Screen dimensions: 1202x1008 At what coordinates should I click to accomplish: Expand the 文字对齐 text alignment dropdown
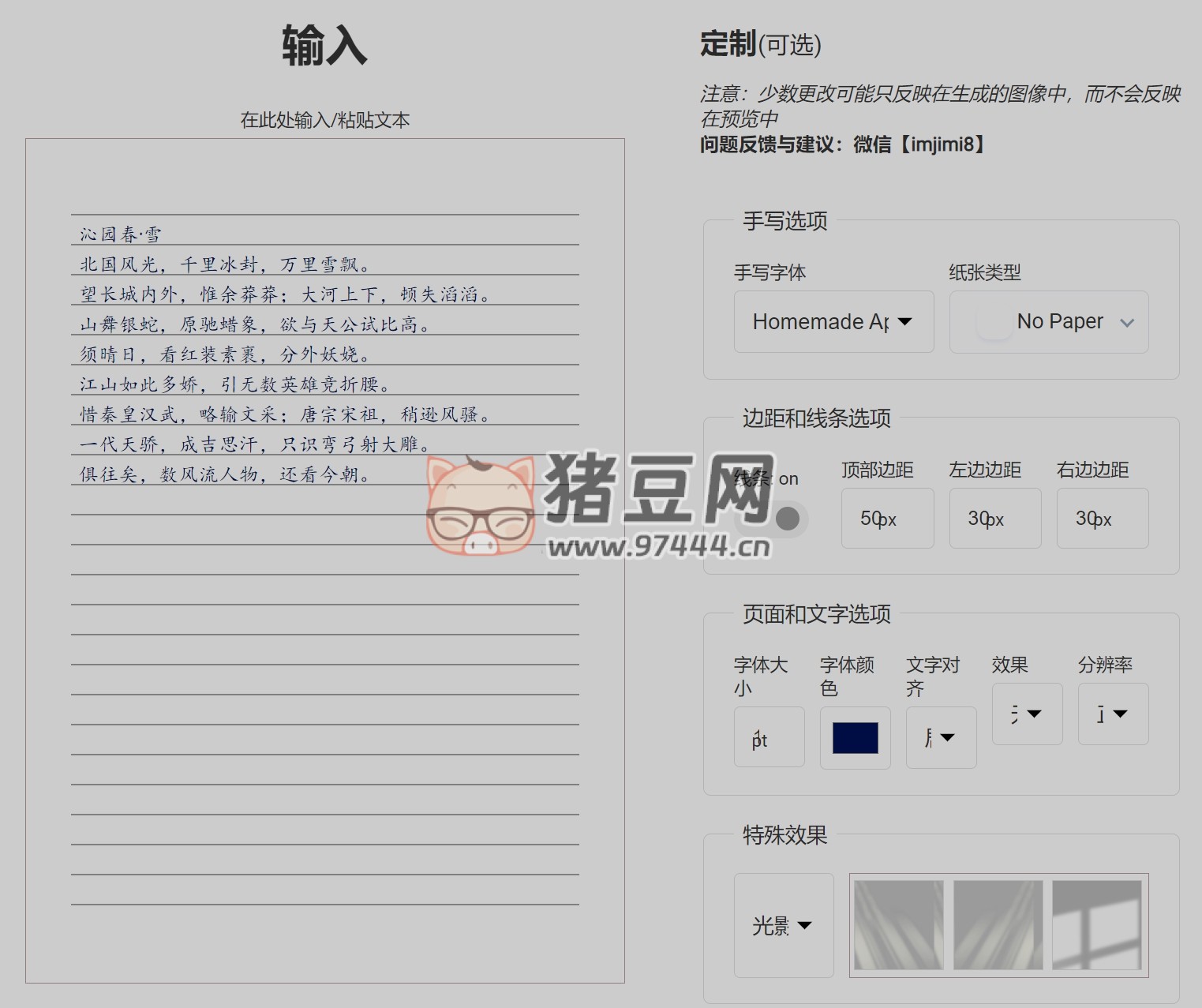click(x=941, y=737)
